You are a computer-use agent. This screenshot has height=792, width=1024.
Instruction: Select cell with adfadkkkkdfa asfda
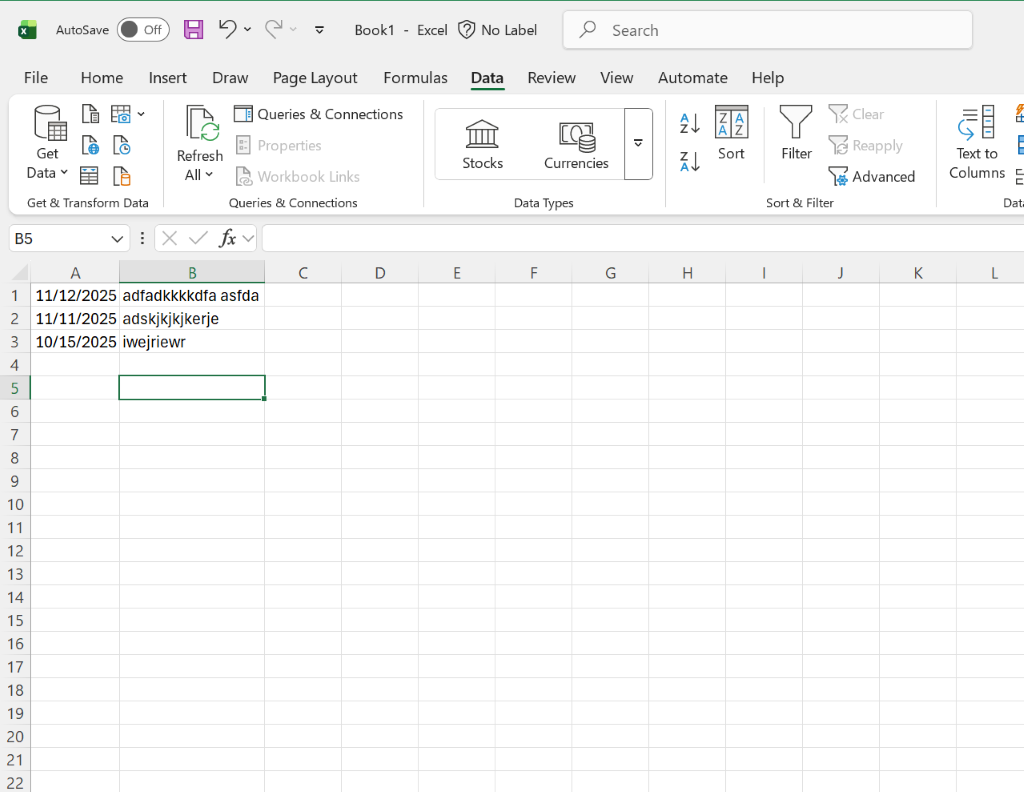pos(192,296)
